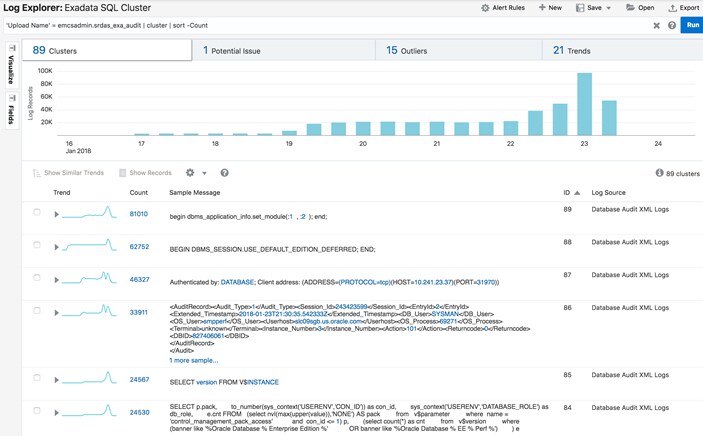Screen dimensions: 703x436
Task: Open query help question mark icon
Action: tap(672, 26)
